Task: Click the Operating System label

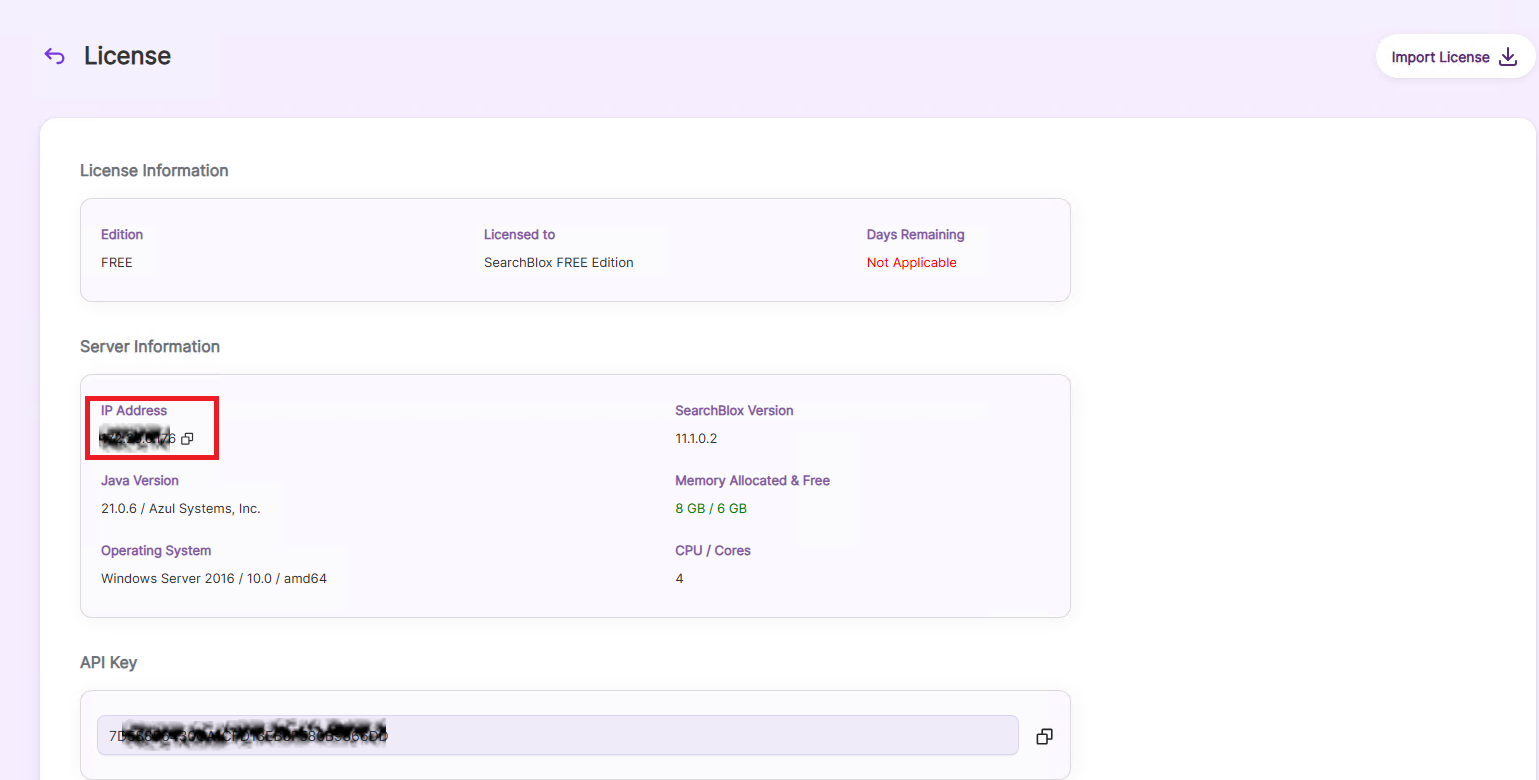Action: [156, 550]
